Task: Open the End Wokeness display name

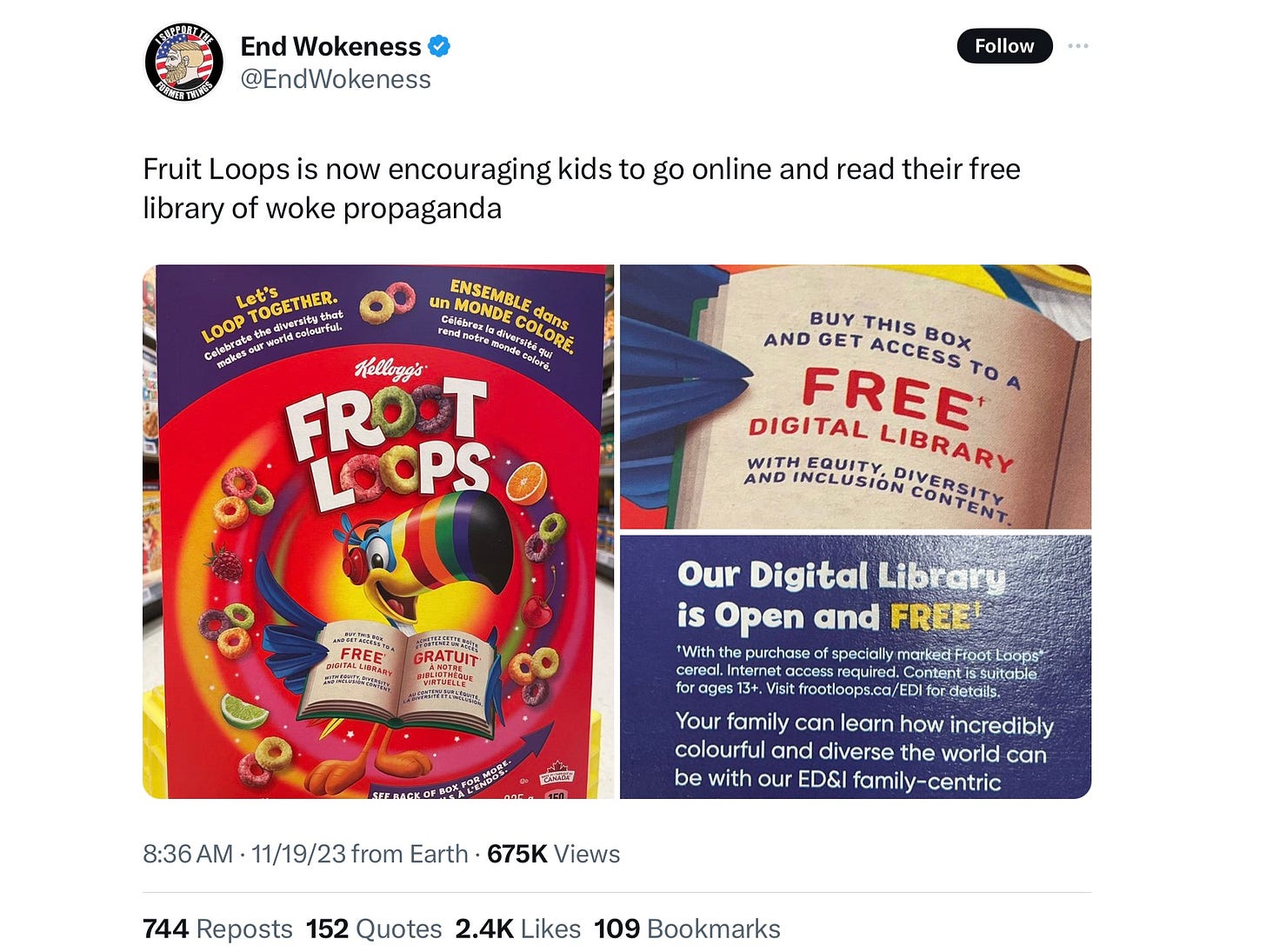Action: pos(330,46)
